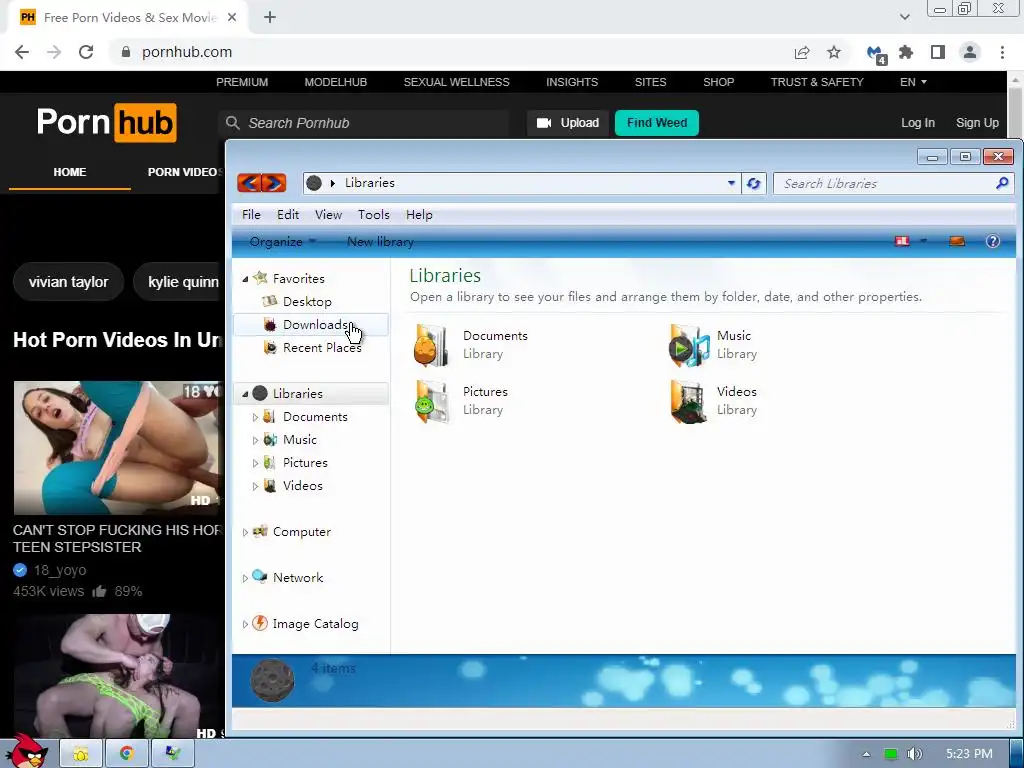The width and height of the screenshot is (1024, 768).
Task: Open the Pictures library icon in main pane
Action: (431, 401)
